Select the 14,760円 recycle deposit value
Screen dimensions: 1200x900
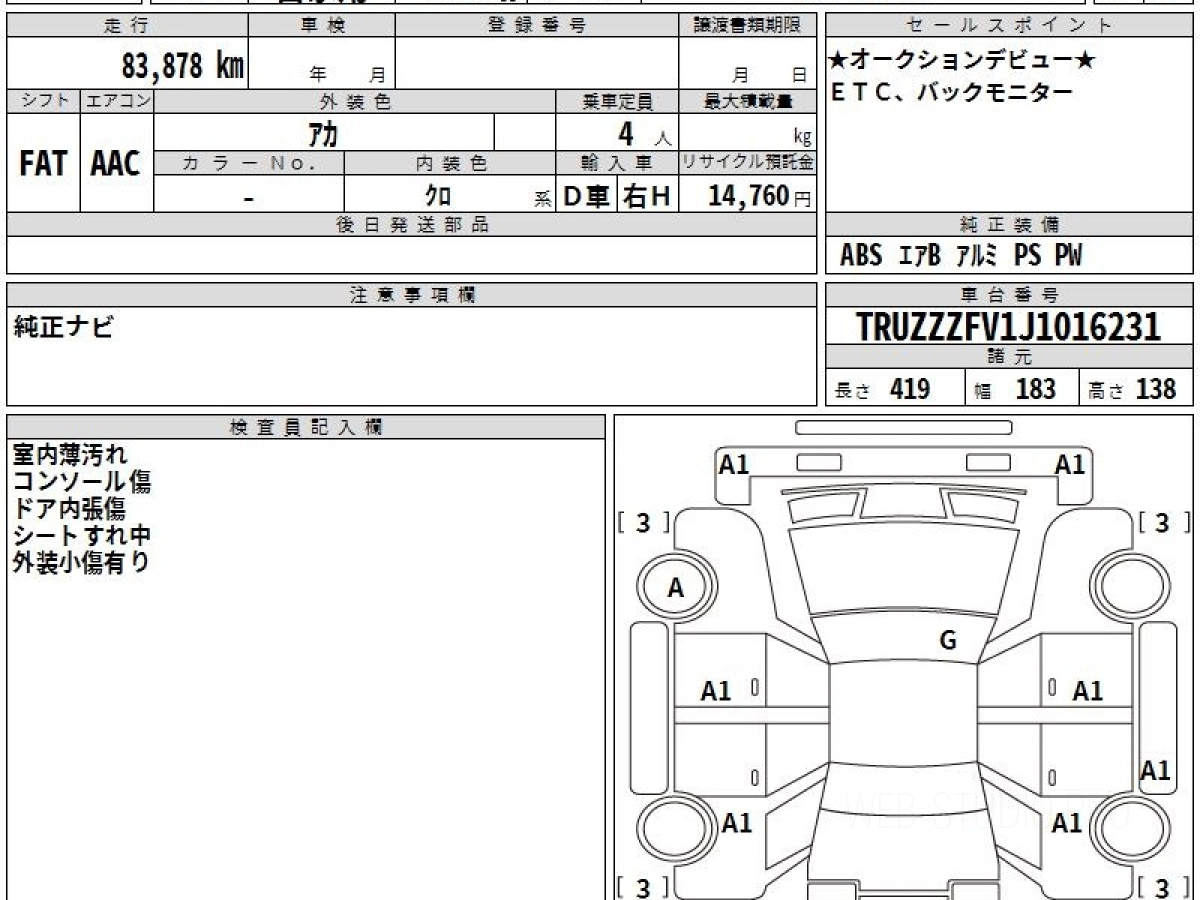tap(759, 196)
